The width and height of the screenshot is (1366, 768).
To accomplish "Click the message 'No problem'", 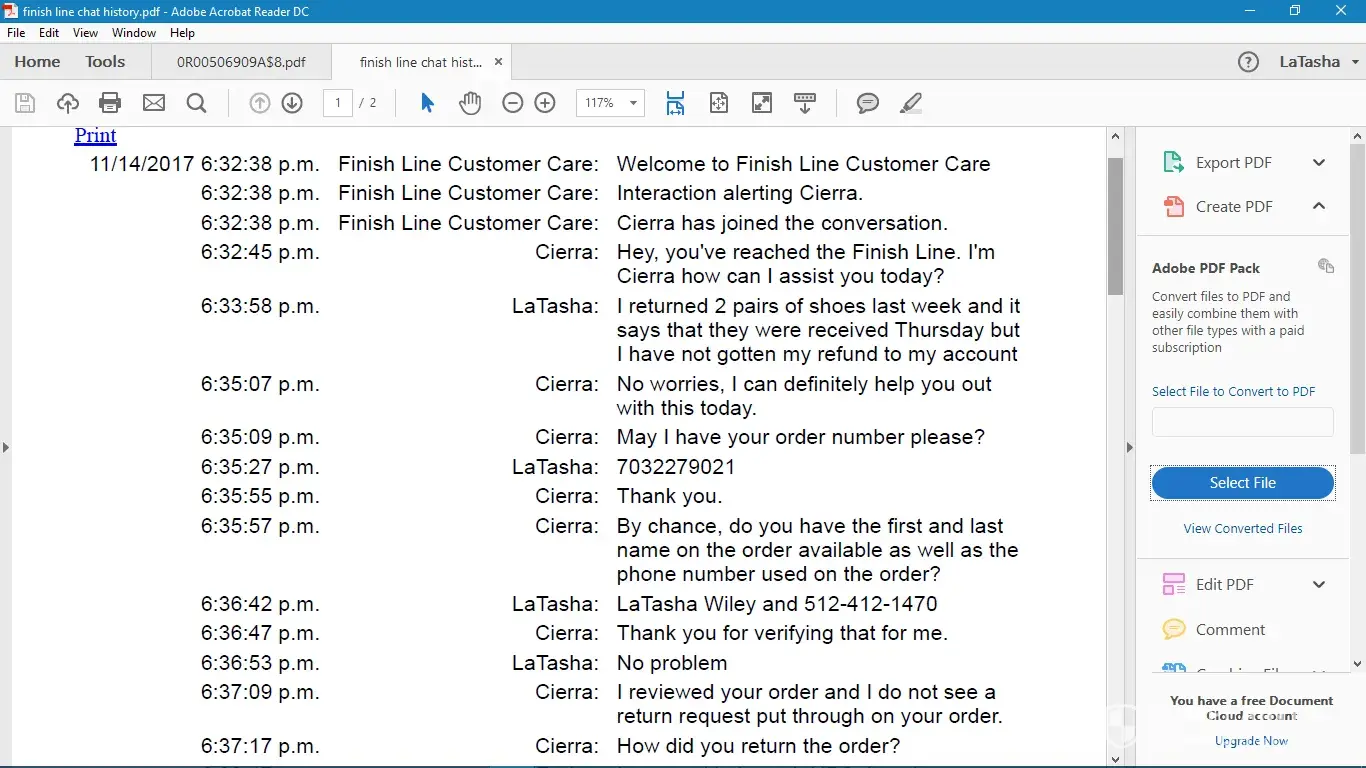I will [672, 663].
